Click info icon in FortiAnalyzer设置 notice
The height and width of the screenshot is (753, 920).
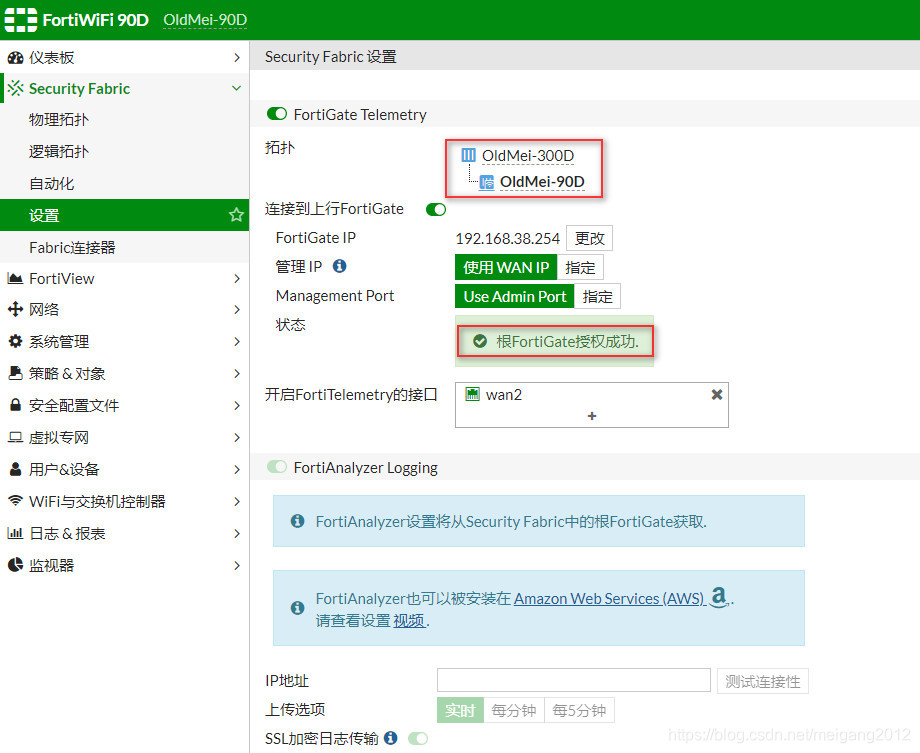click(297, 521)
